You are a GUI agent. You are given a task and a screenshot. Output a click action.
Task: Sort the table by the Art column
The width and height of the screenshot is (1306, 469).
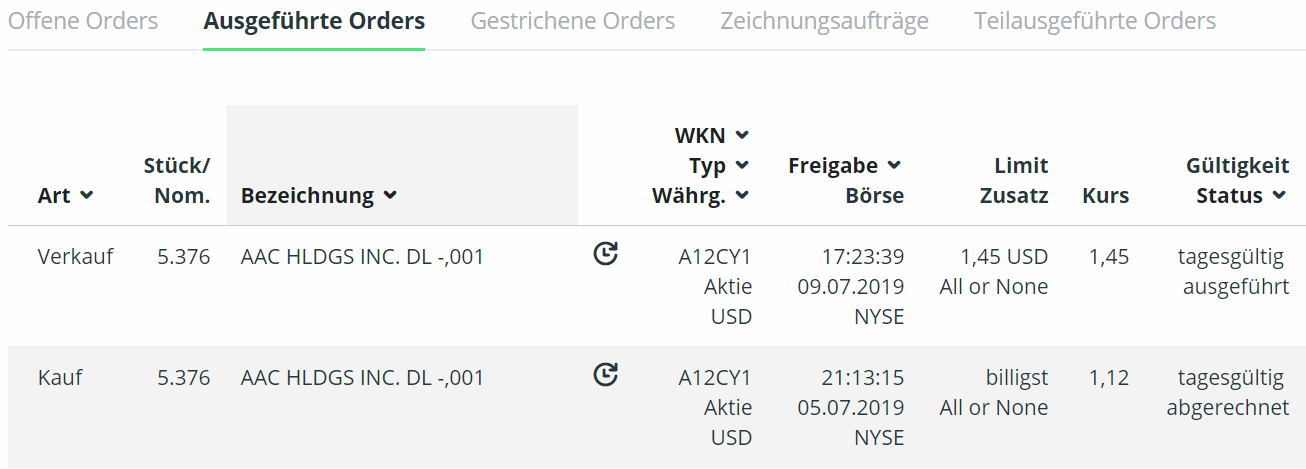coord(65,196)
